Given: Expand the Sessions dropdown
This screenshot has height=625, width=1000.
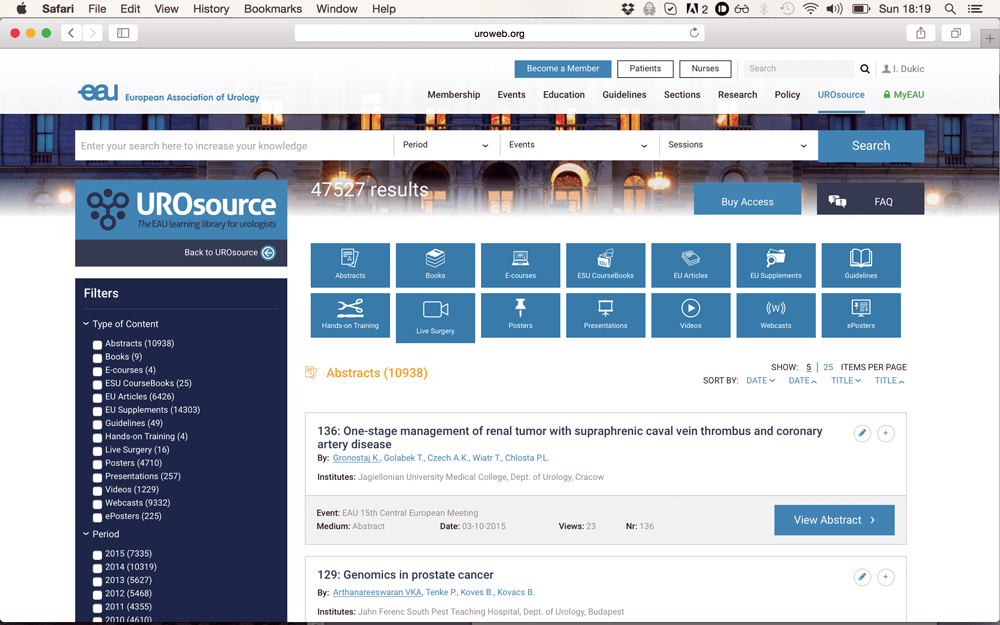Looking at the screenshot, I should (x=737, y=145).
